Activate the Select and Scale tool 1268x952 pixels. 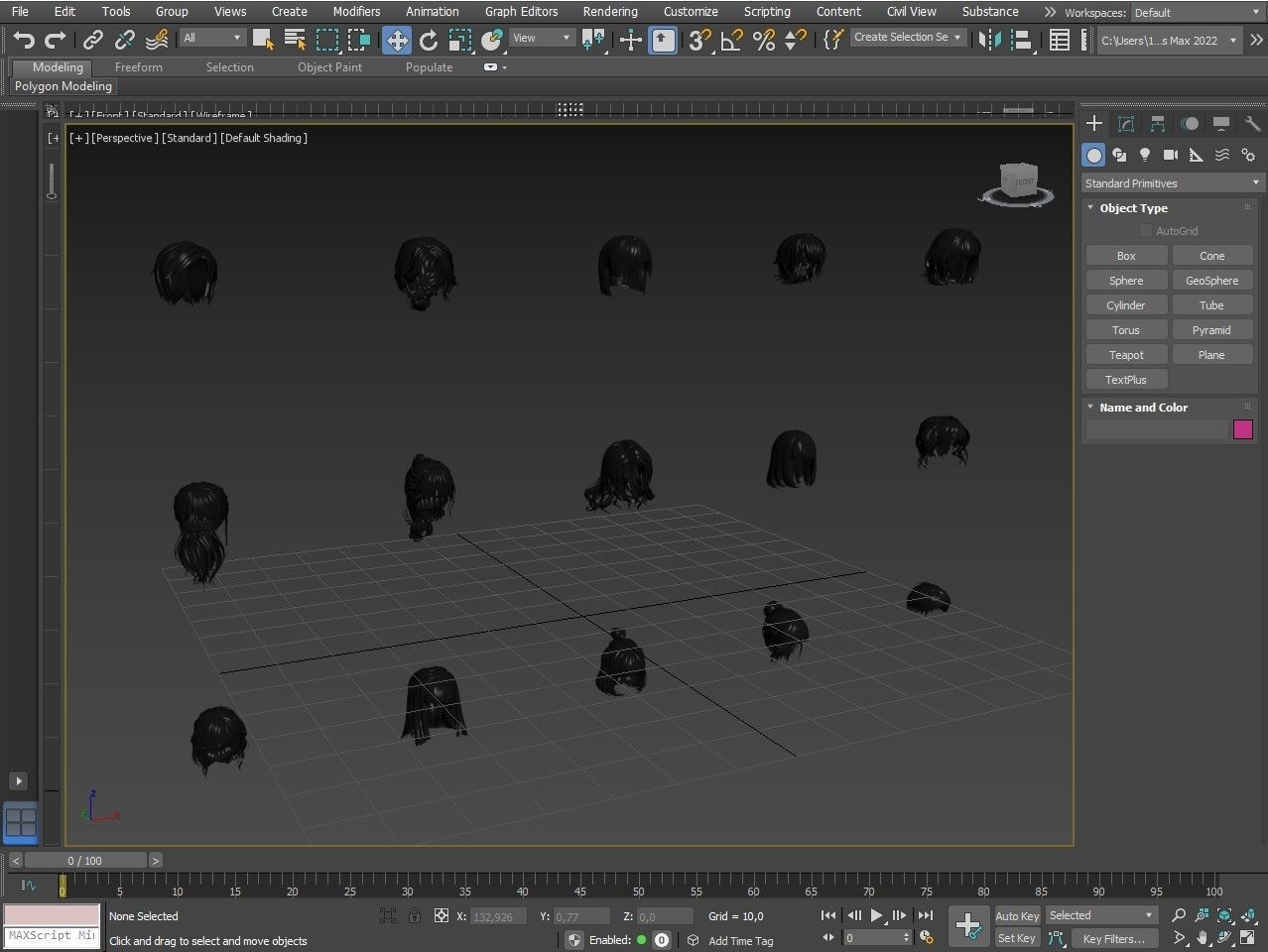click(x=460, y=40)
